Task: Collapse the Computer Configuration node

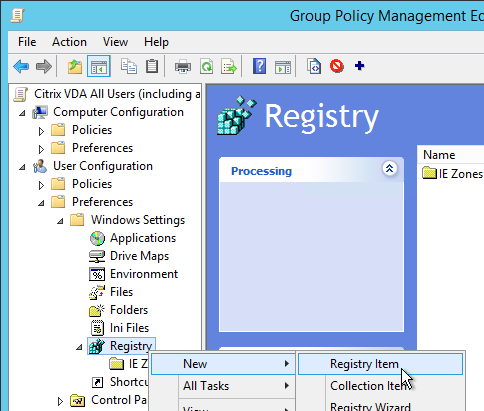Action: pyautogui.click(x=22, y=113)
